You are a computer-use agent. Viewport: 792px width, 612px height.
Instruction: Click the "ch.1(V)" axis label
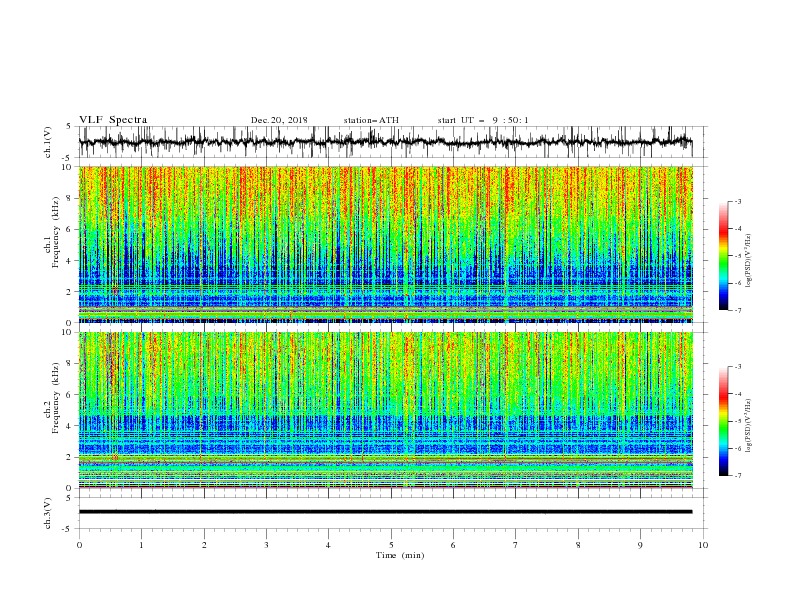48,142
